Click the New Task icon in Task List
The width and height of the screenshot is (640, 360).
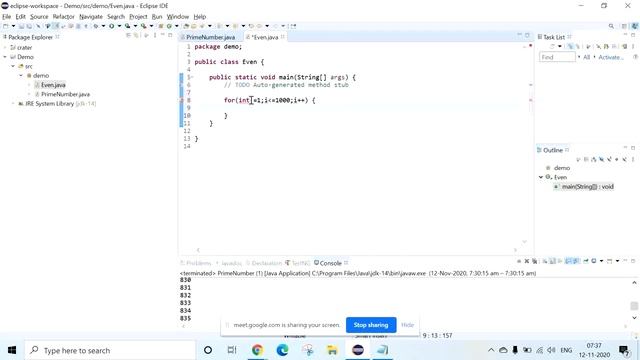(x=552, y=46)
